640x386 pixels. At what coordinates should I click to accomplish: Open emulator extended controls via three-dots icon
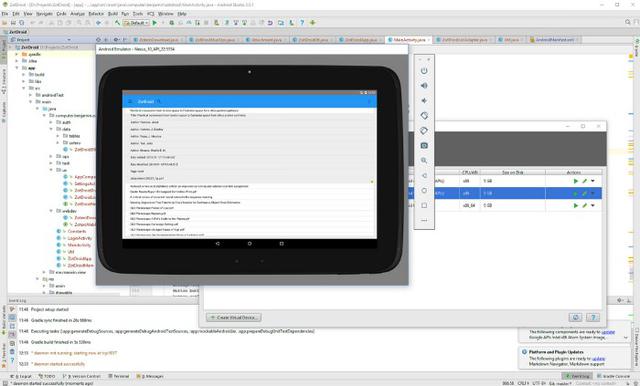coord(424,220)
